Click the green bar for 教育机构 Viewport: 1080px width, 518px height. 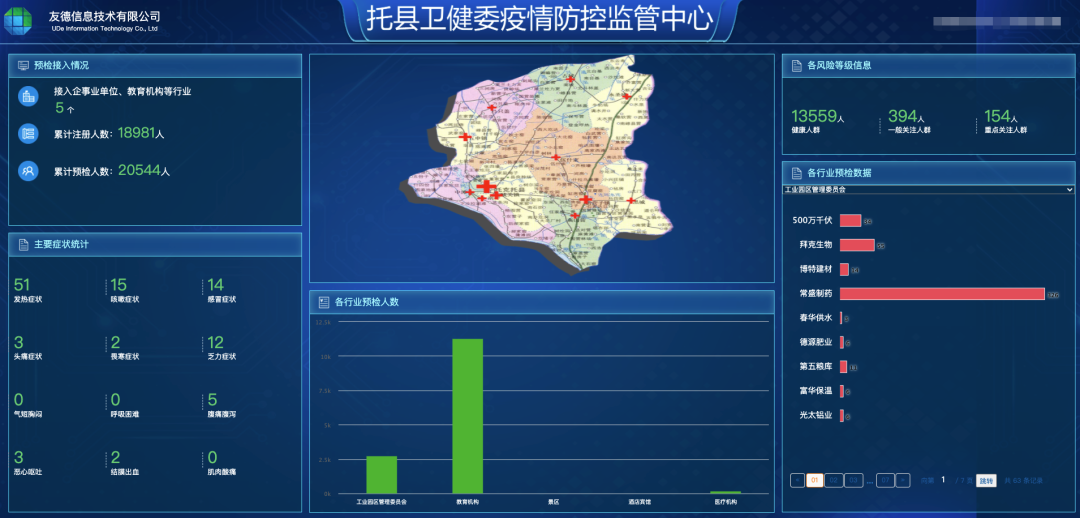pos(468,416)
